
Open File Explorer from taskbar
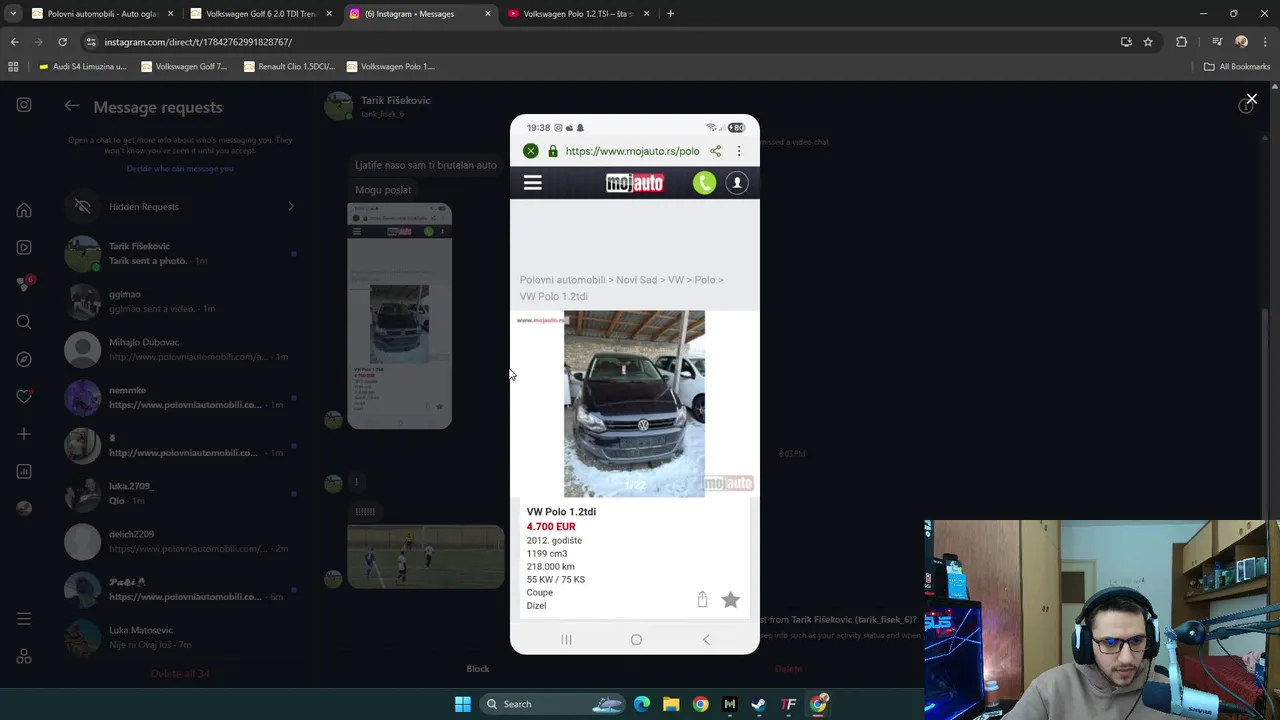(671, 704)
